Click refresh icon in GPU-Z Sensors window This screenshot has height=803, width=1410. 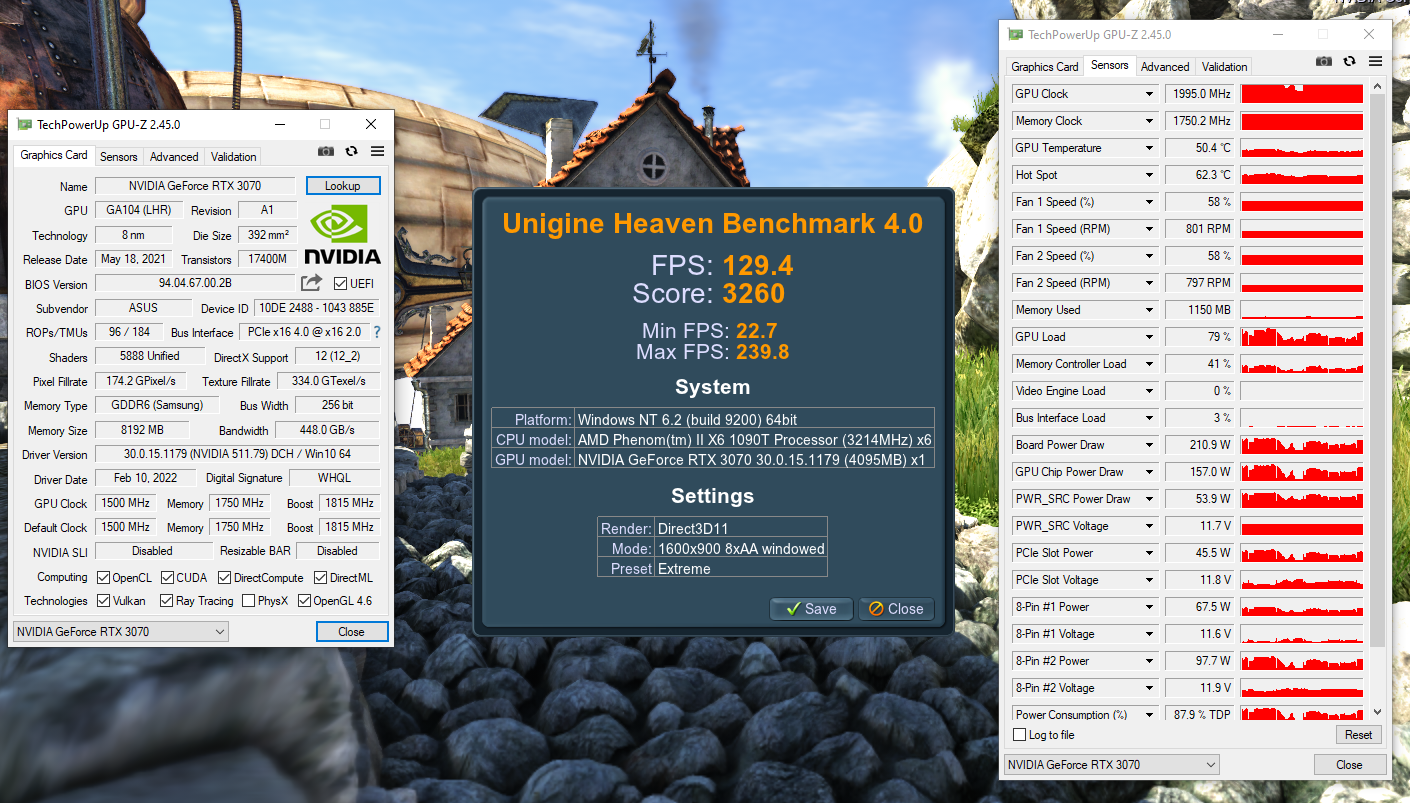tap(1349, 61)
